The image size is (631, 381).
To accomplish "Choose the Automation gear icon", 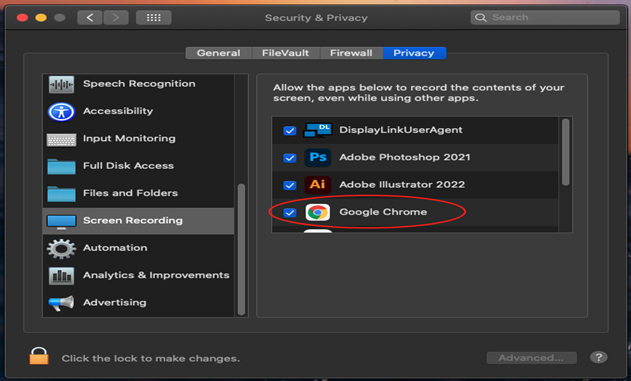I will coord(61,248).
